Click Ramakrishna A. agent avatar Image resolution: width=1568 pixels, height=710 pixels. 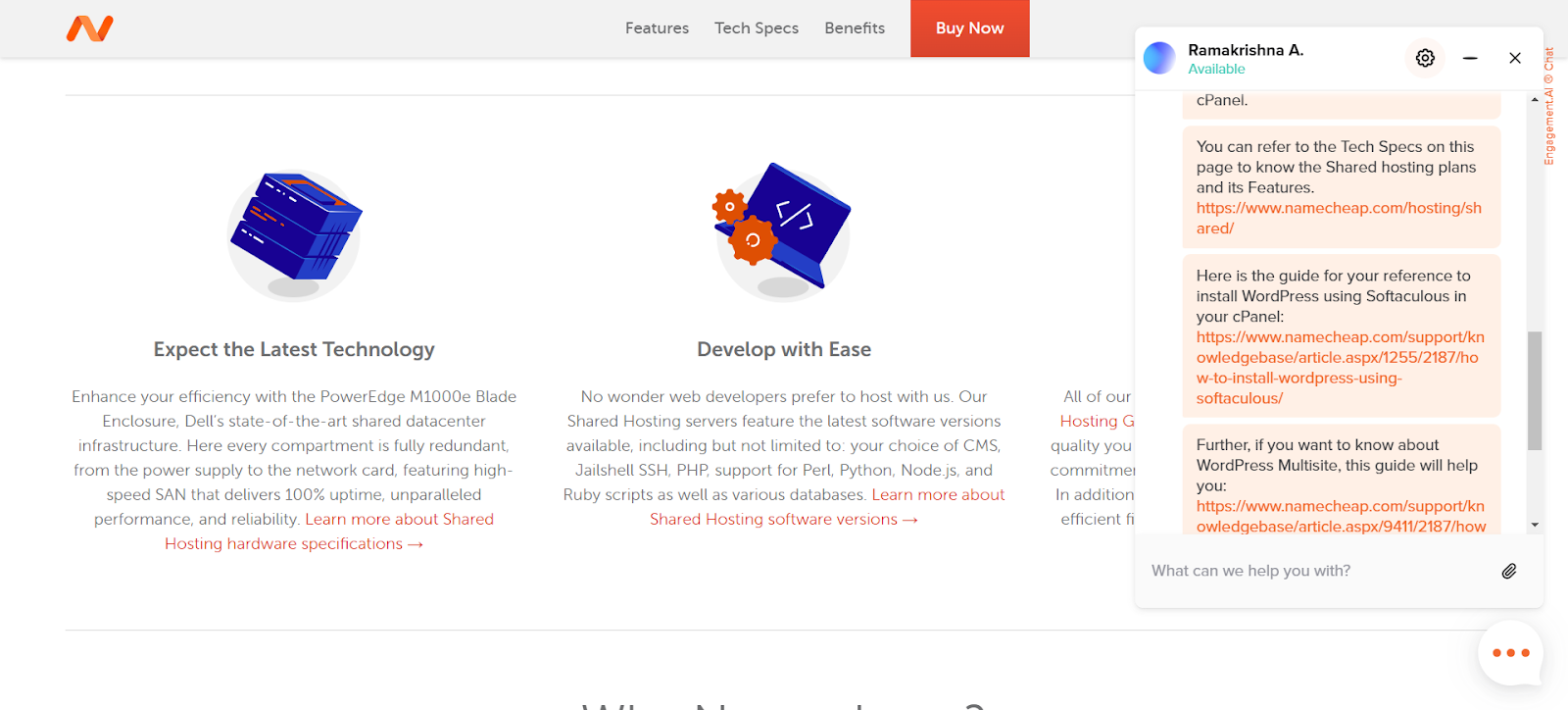point(1159,58)
